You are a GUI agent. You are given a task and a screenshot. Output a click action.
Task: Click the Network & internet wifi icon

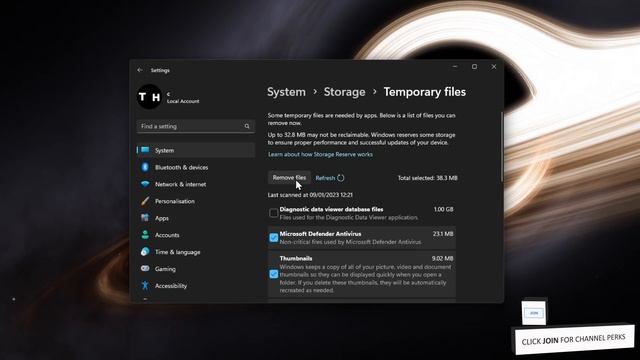tap(145, 184)
